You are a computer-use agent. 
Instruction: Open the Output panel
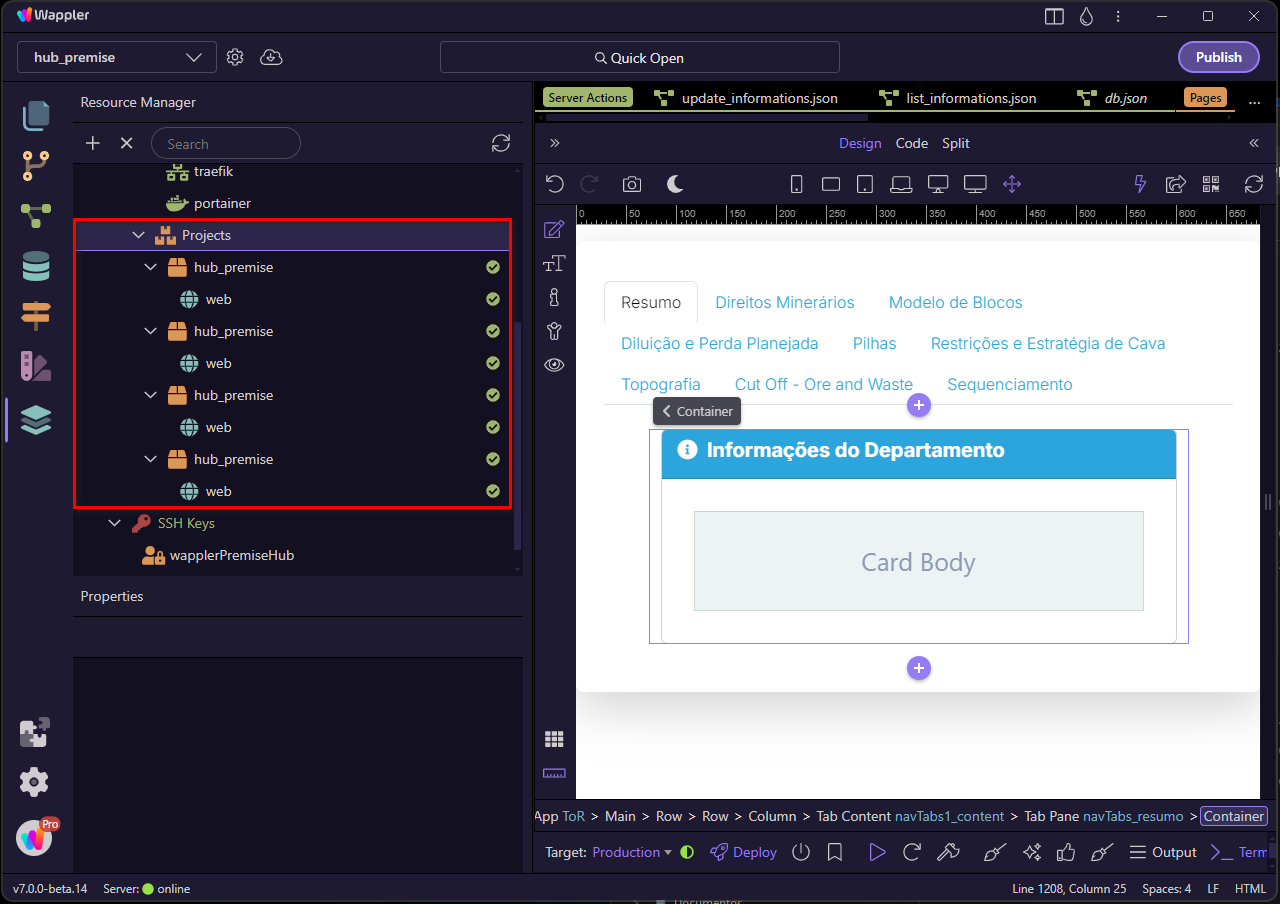(x=1162, y=853)
